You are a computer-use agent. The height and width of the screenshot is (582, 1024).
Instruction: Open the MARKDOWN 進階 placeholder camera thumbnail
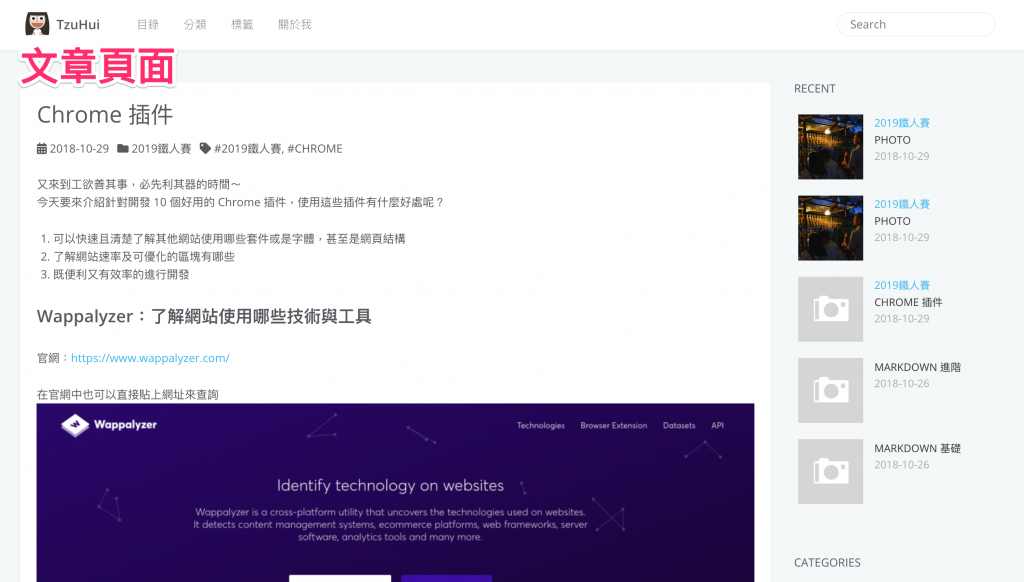(830, 390)
